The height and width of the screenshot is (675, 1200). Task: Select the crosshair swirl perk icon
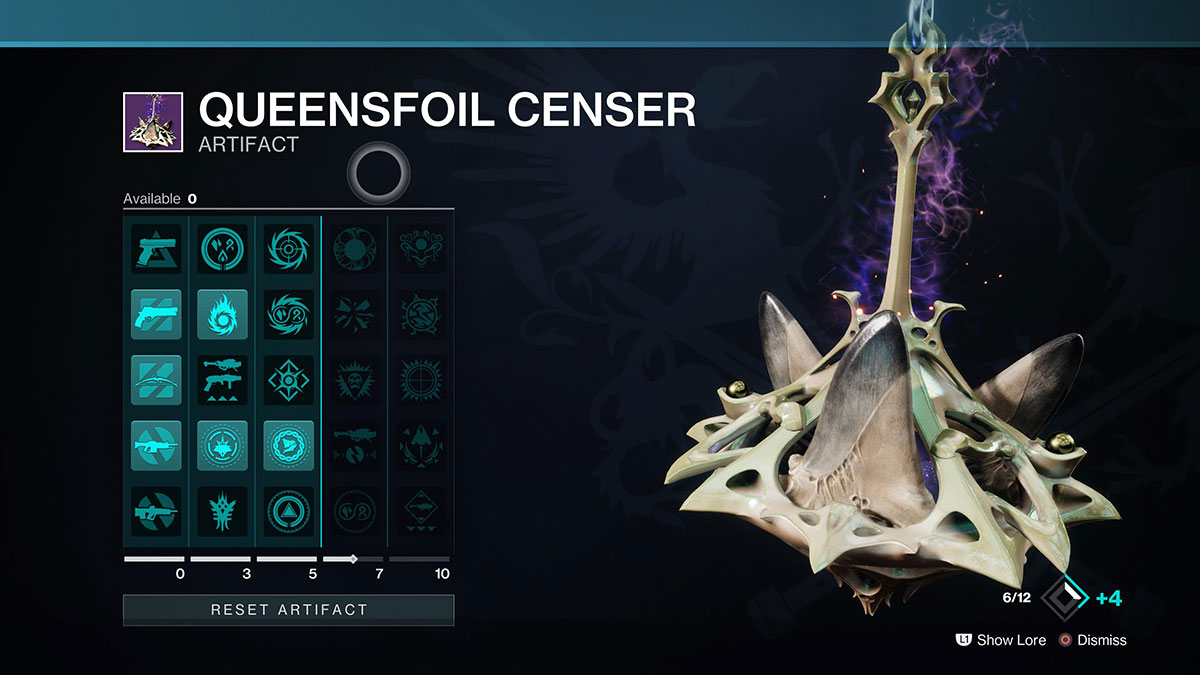288,249
